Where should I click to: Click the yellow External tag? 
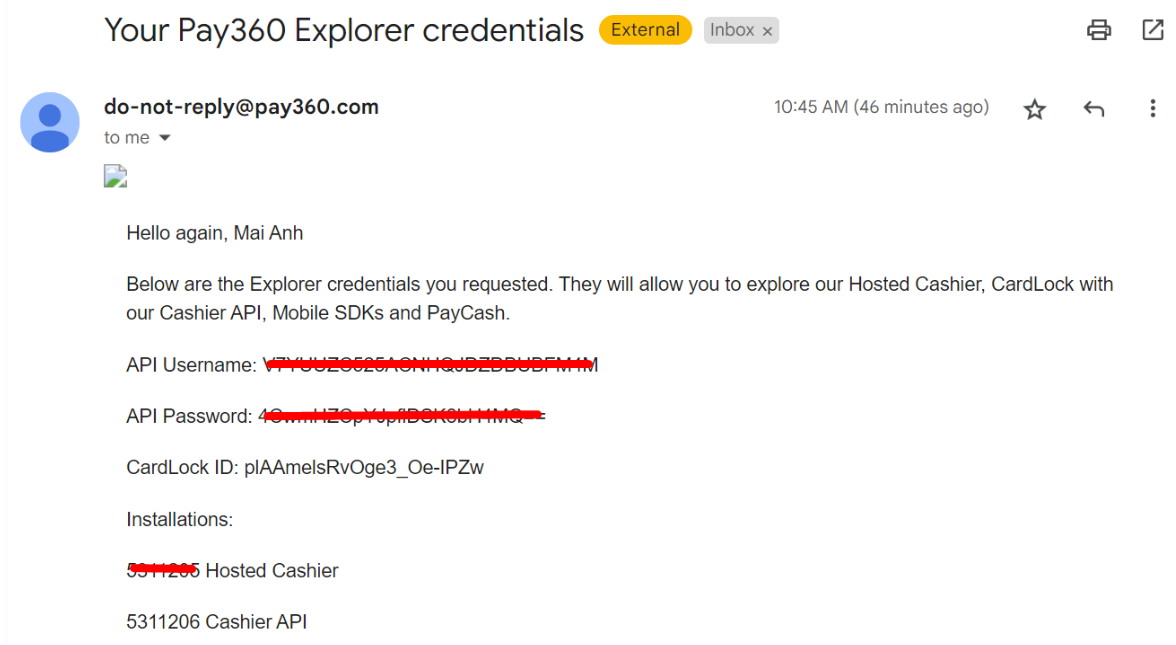645,30
